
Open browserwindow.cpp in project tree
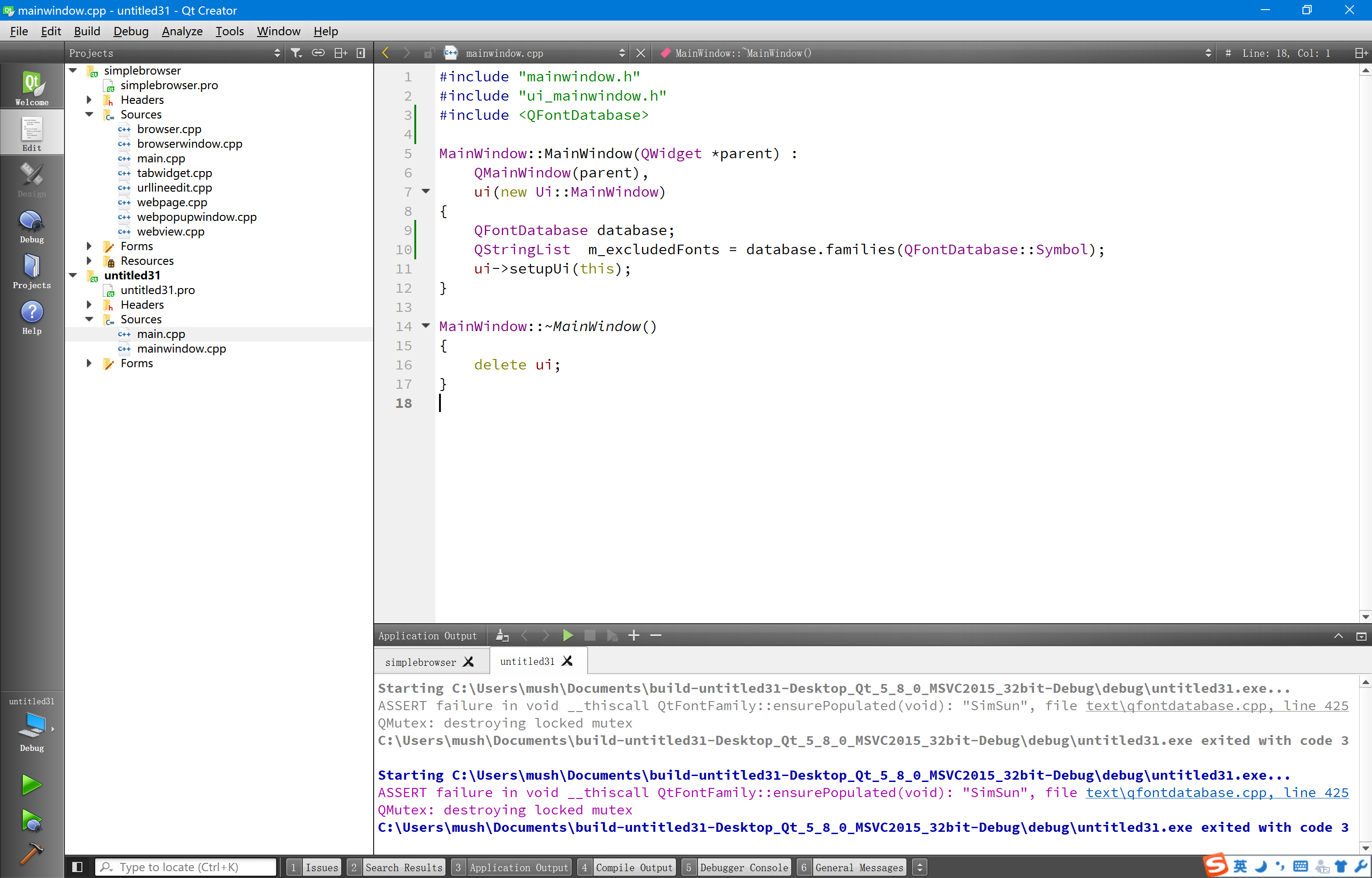point(189,144)
